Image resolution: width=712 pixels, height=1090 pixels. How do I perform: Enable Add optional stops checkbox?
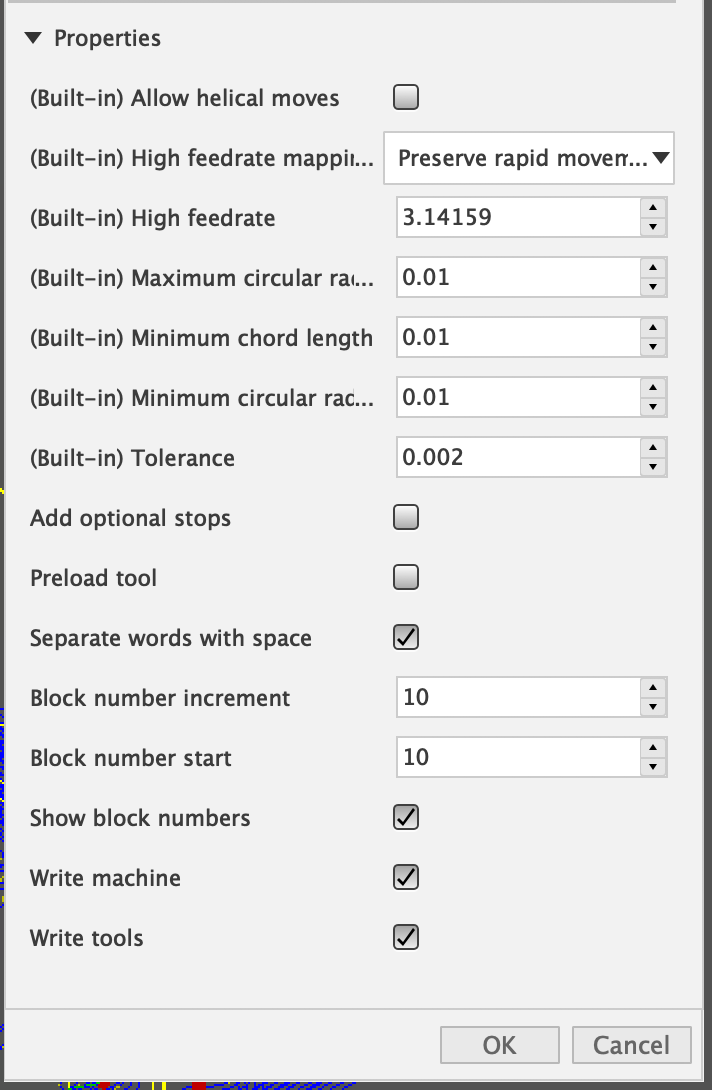[406, 517]
